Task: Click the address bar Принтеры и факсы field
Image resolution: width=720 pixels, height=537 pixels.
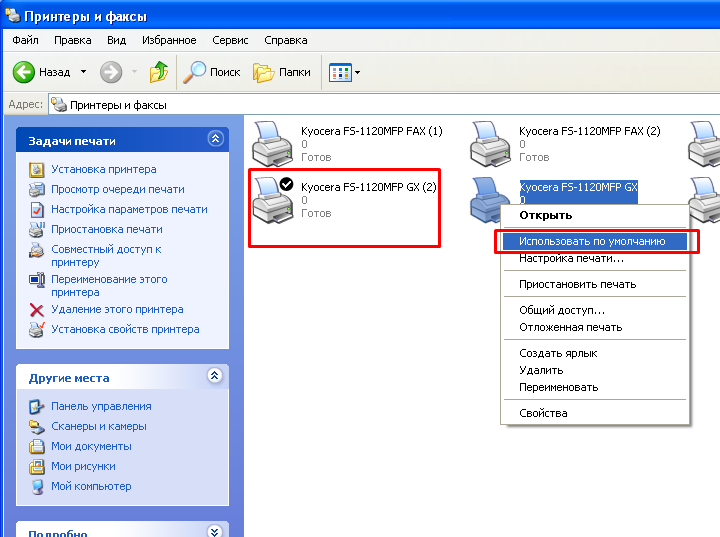Action: point(384,105)
